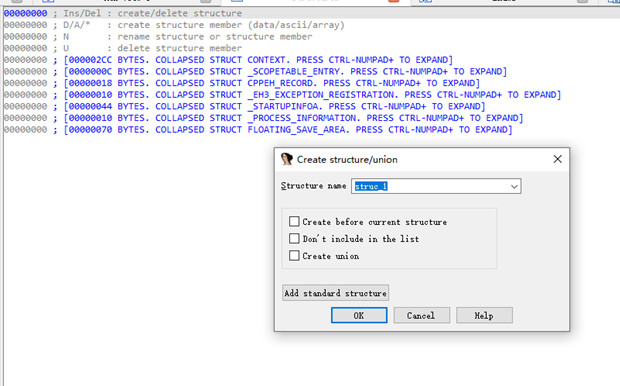The width and height of the screenshot is (620, 386).
Task: Open Help for structure creation
Action: pyautogui.click(x=484, y=316)
